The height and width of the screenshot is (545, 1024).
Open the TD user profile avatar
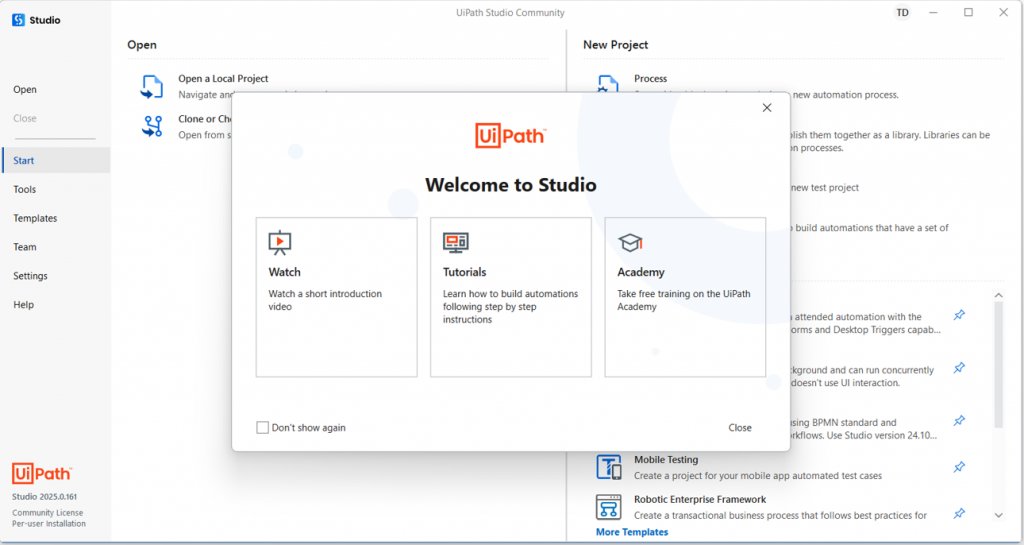pyautogui.click(x=902, y=12)
